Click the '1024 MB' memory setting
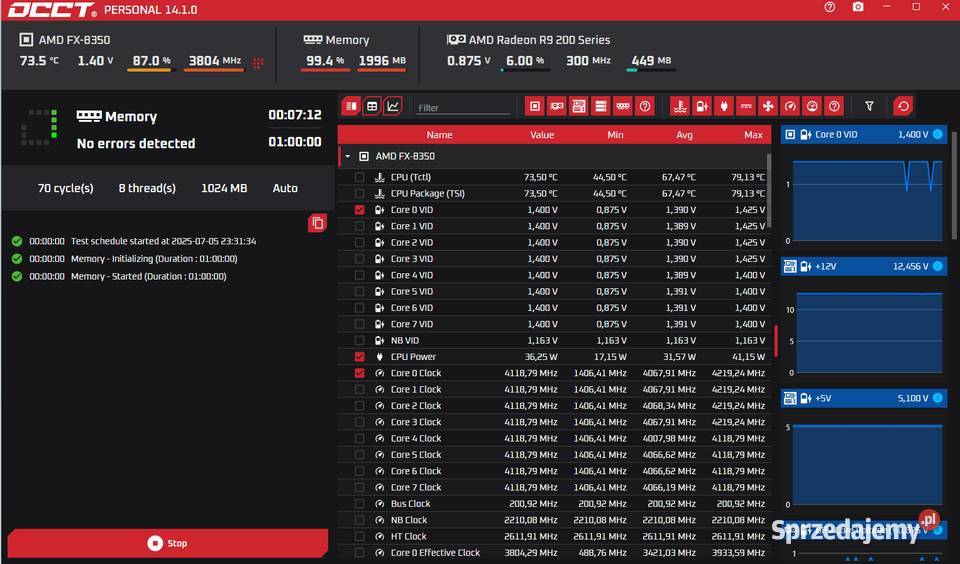Image resolution: width=960 pixels, height=564 pixels. 224,188
